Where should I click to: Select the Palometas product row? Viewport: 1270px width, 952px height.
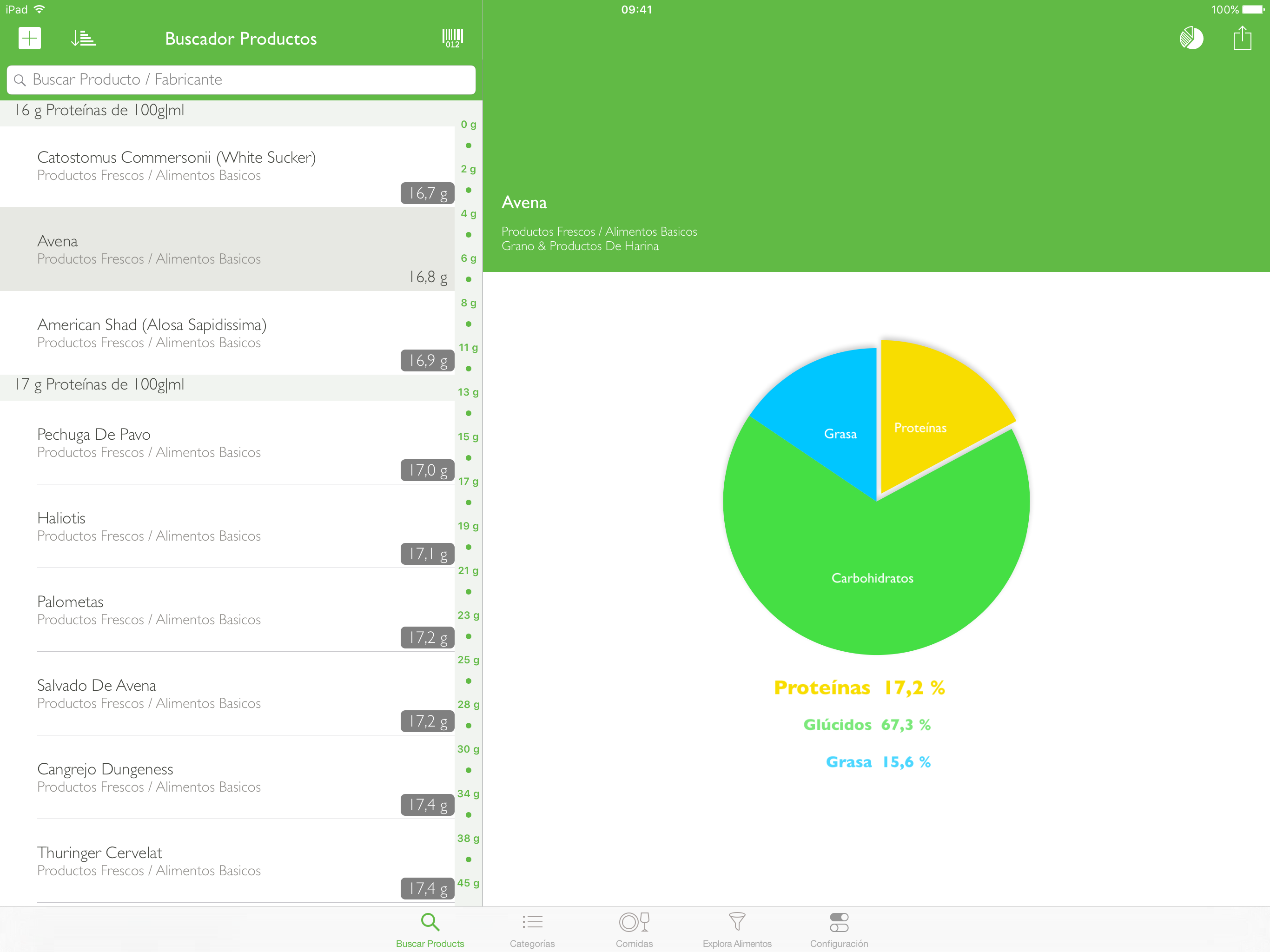[227, 610]
